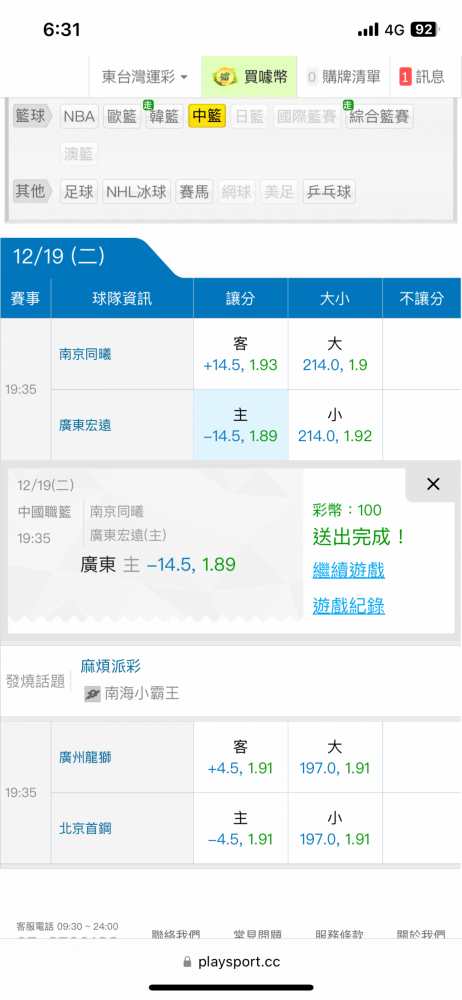Pick the NHL冰球 category
This screenshot has height=1000, width=462.
tap(137, 192)
